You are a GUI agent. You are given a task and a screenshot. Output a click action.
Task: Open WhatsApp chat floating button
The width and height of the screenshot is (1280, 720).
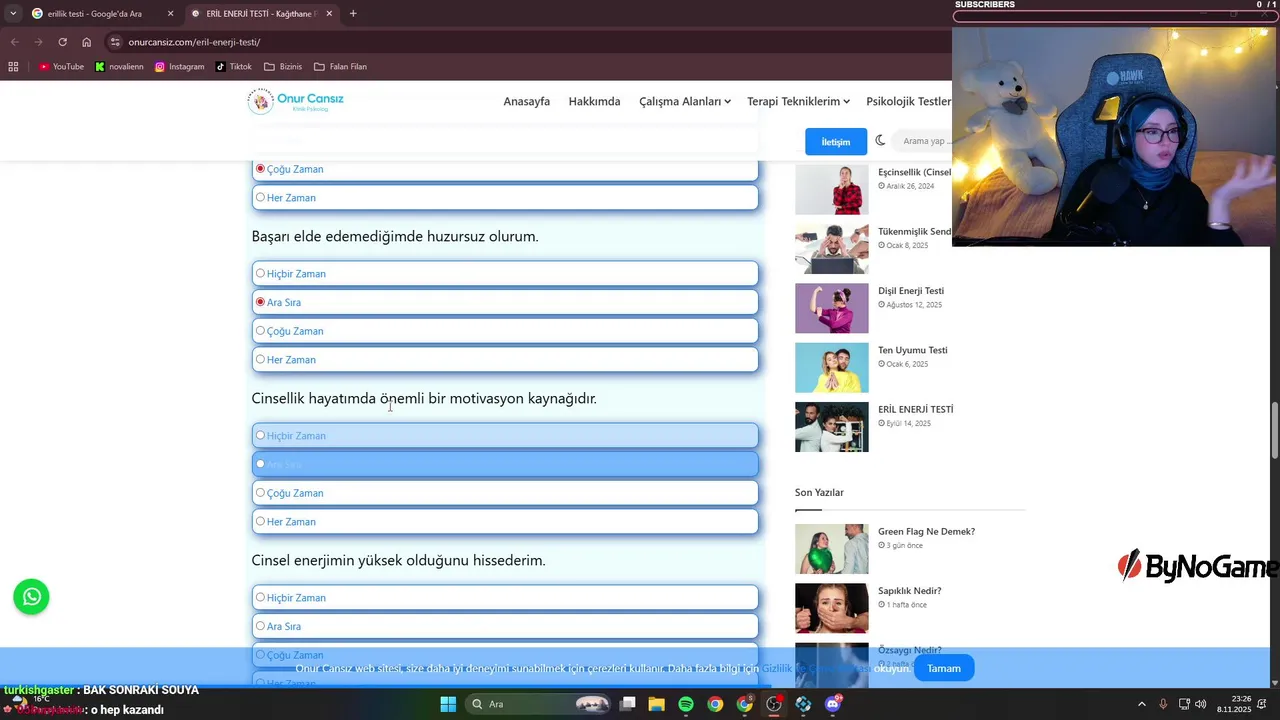tap(31, 597)
